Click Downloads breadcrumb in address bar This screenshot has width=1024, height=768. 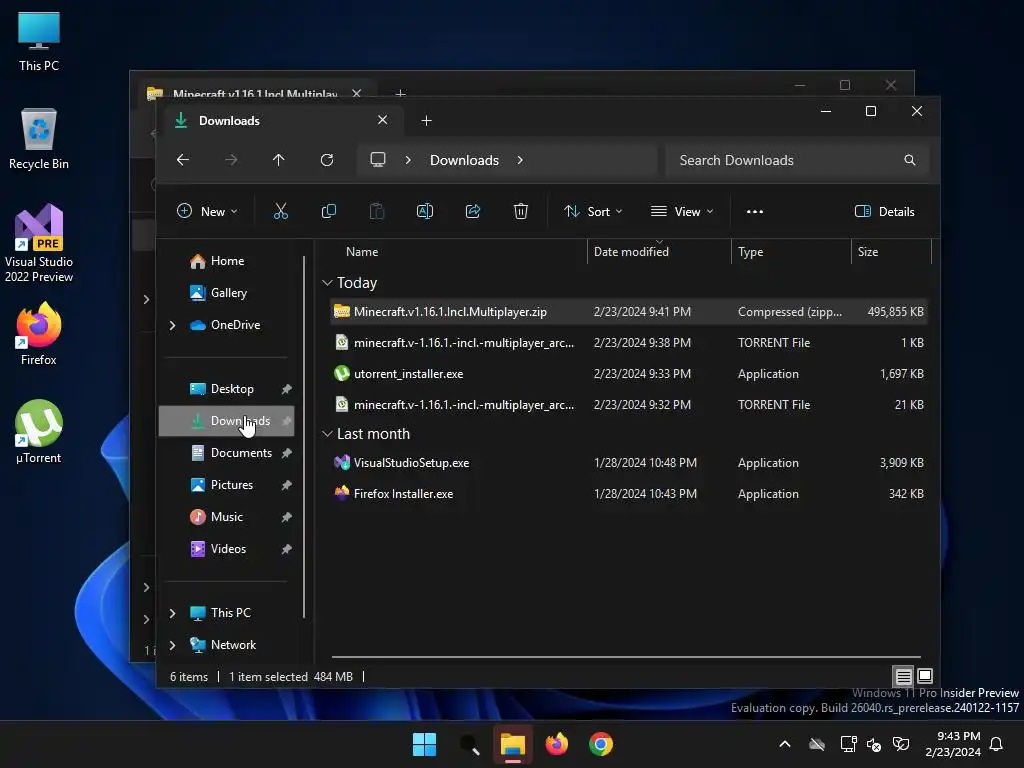pos(464,160)
